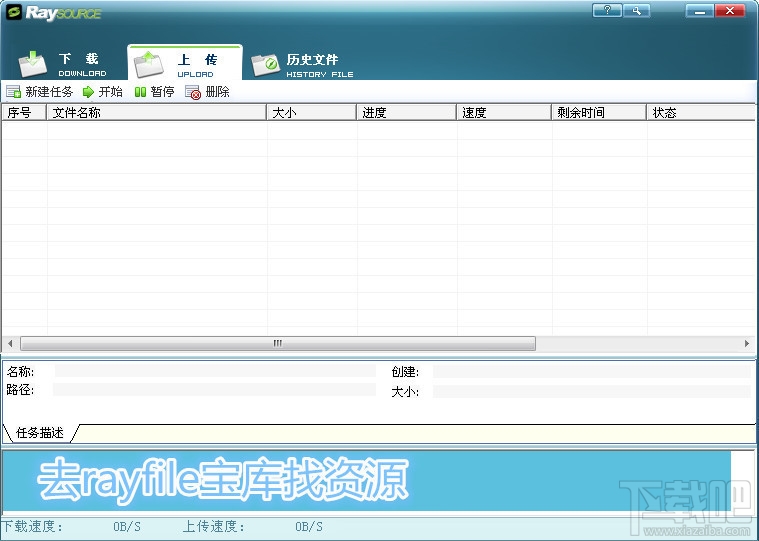Sort by 文件名称 column header
The width and height of the screenshot is (759, 541).
156,112
